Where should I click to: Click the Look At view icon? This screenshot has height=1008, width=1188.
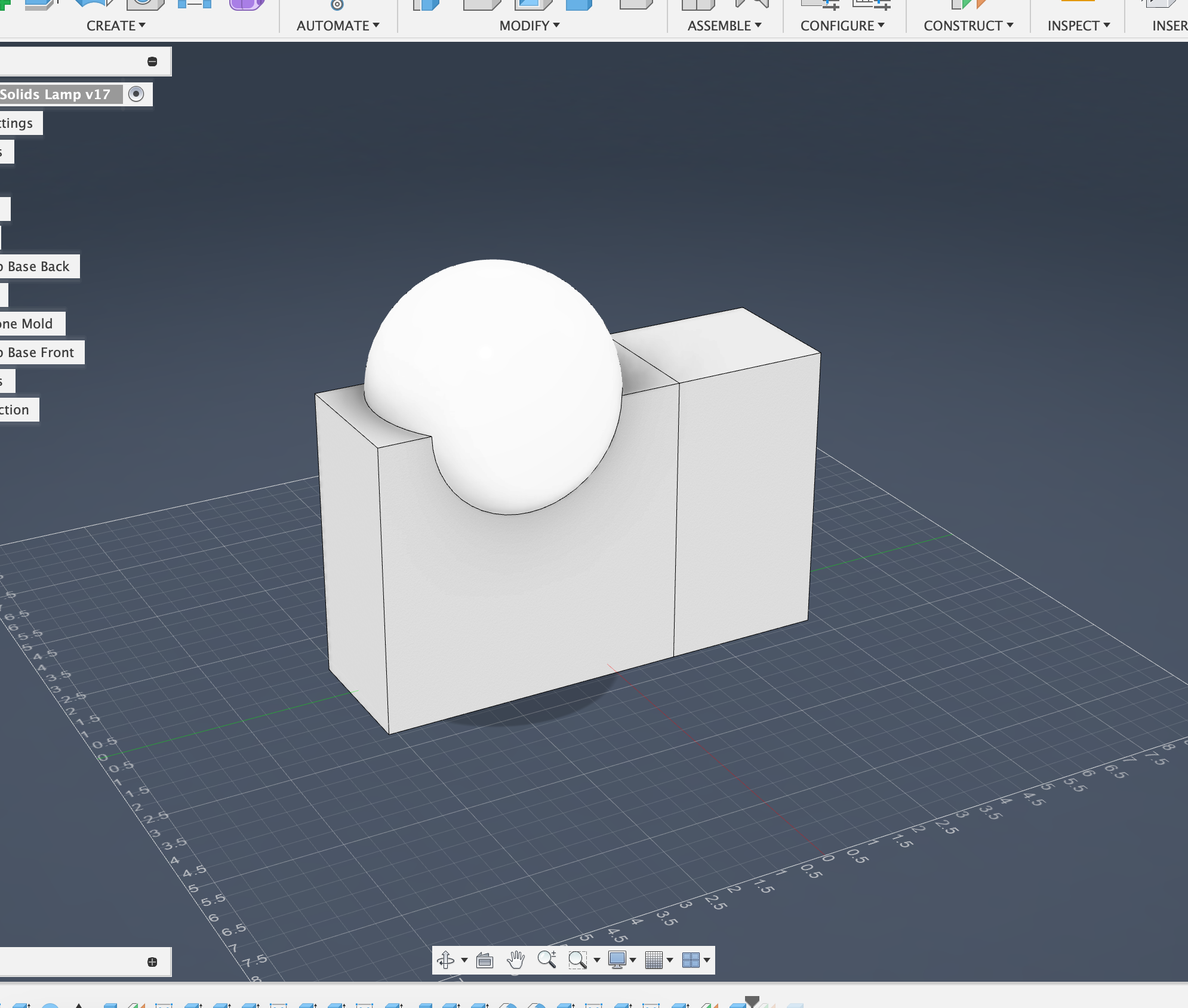pos(485,960)
